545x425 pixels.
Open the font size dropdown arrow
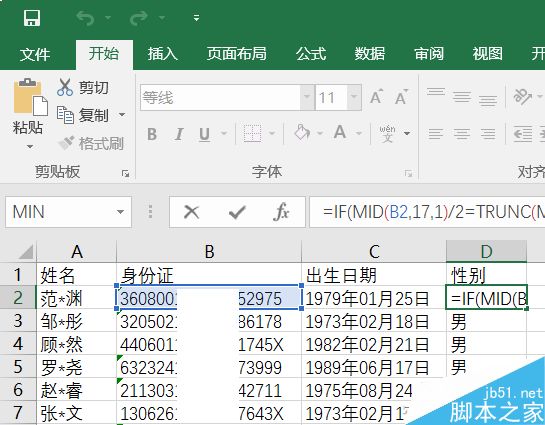(x=354, y=98)
